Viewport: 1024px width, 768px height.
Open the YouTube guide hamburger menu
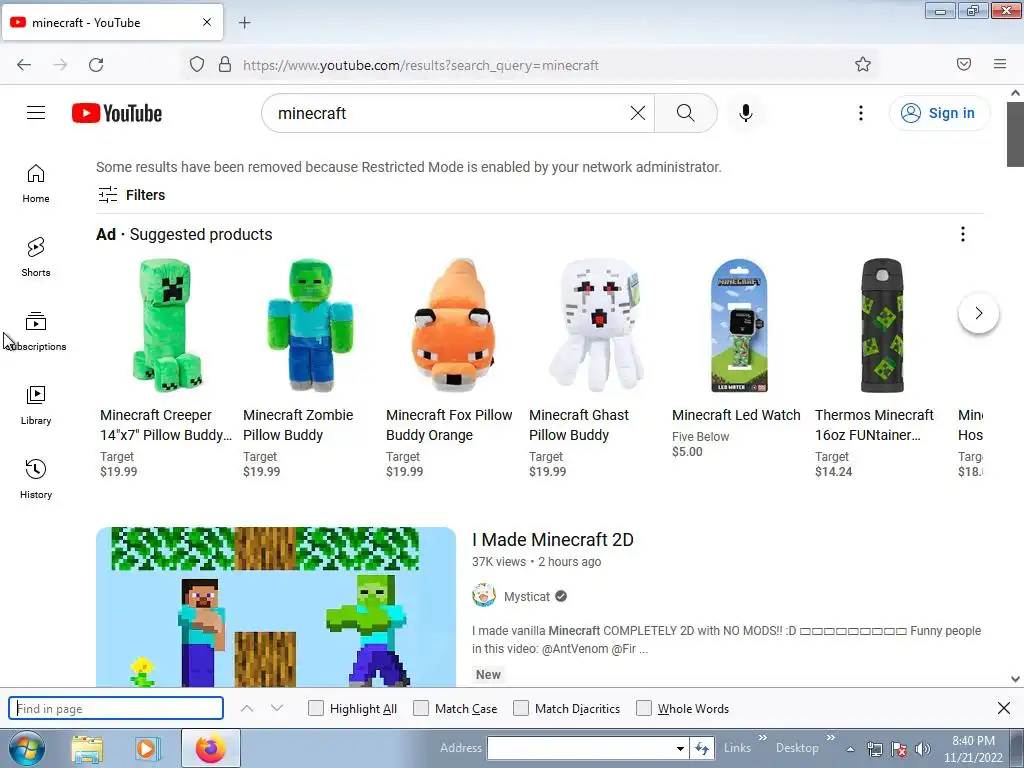coord(36,113)
